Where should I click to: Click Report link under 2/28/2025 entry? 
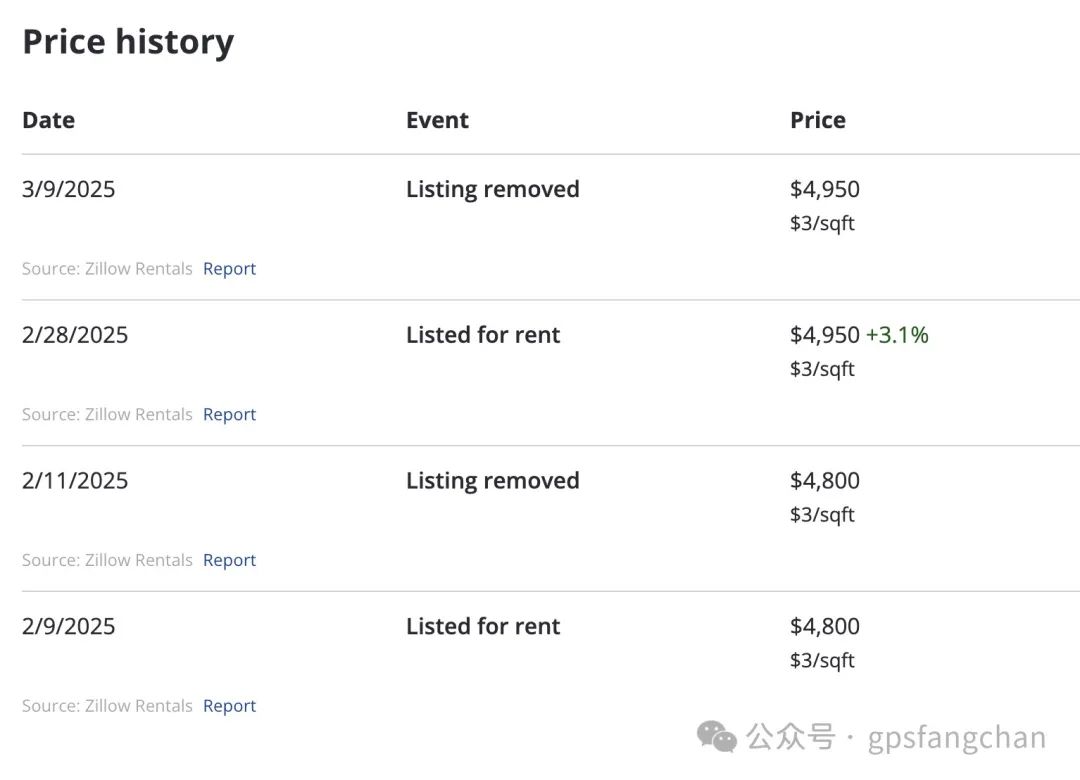229,414
